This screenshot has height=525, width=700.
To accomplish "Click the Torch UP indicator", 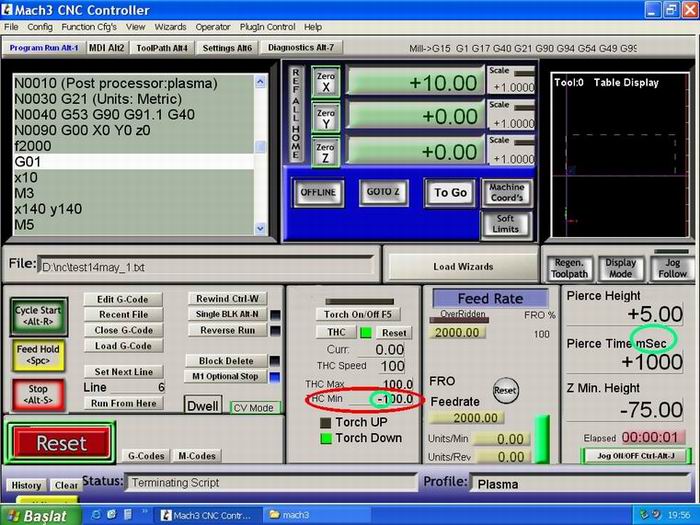I will coord(326,422).
